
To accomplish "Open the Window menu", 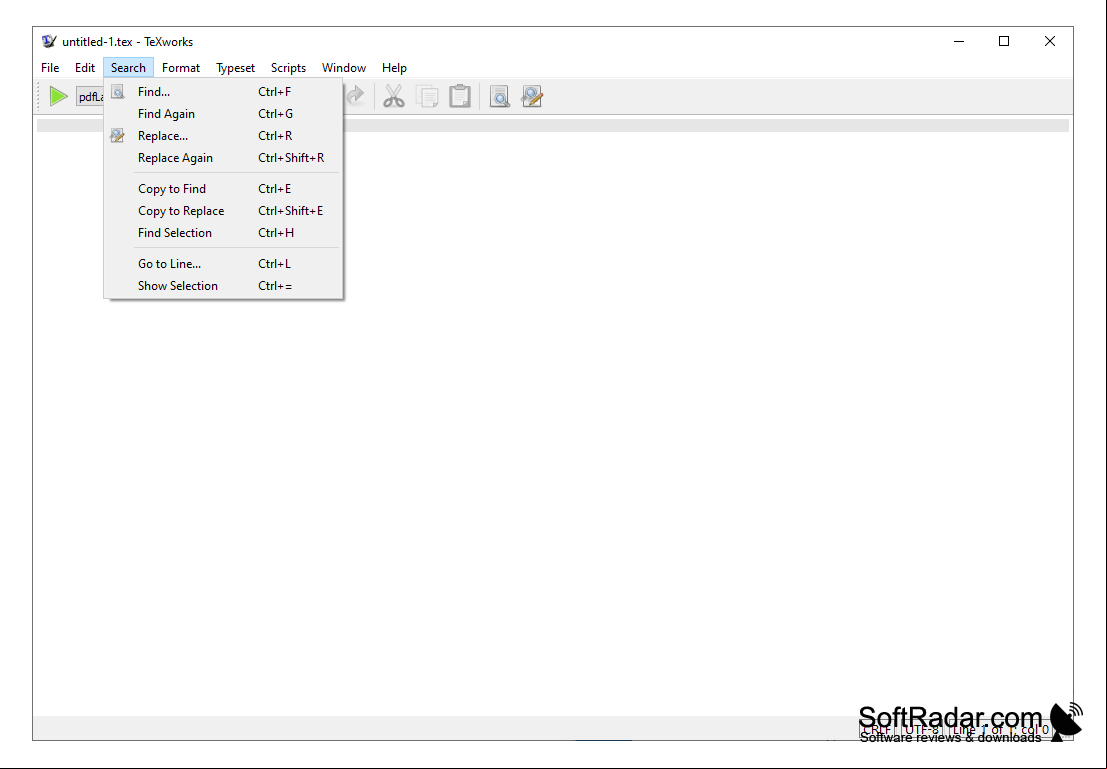I will (344, 68).
